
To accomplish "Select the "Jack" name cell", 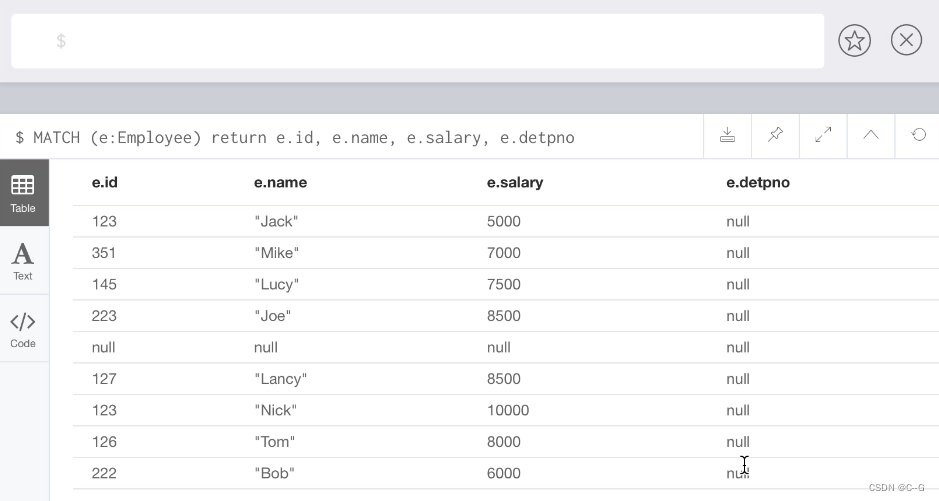I will [276, 221].
